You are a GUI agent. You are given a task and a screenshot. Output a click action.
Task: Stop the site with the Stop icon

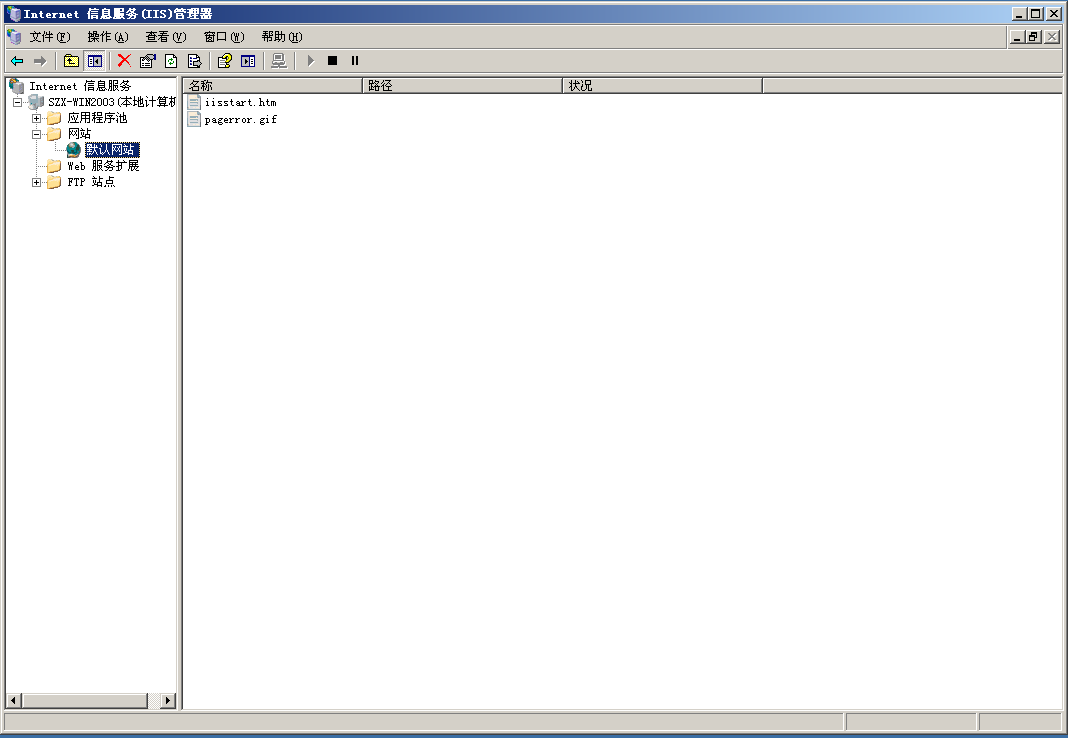332,61
